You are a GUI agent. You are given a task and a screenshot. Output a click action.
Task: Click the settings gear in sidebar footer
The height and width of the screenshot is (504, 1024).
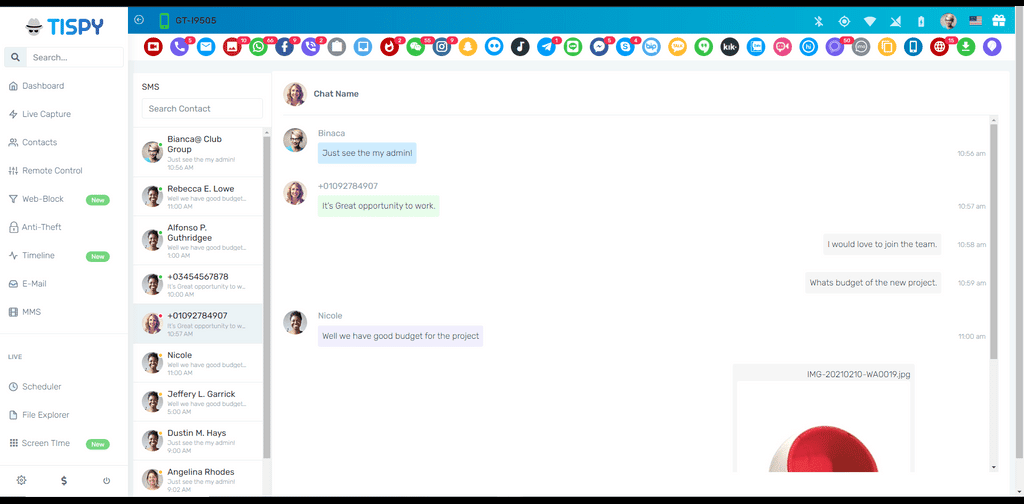[22, 480]
